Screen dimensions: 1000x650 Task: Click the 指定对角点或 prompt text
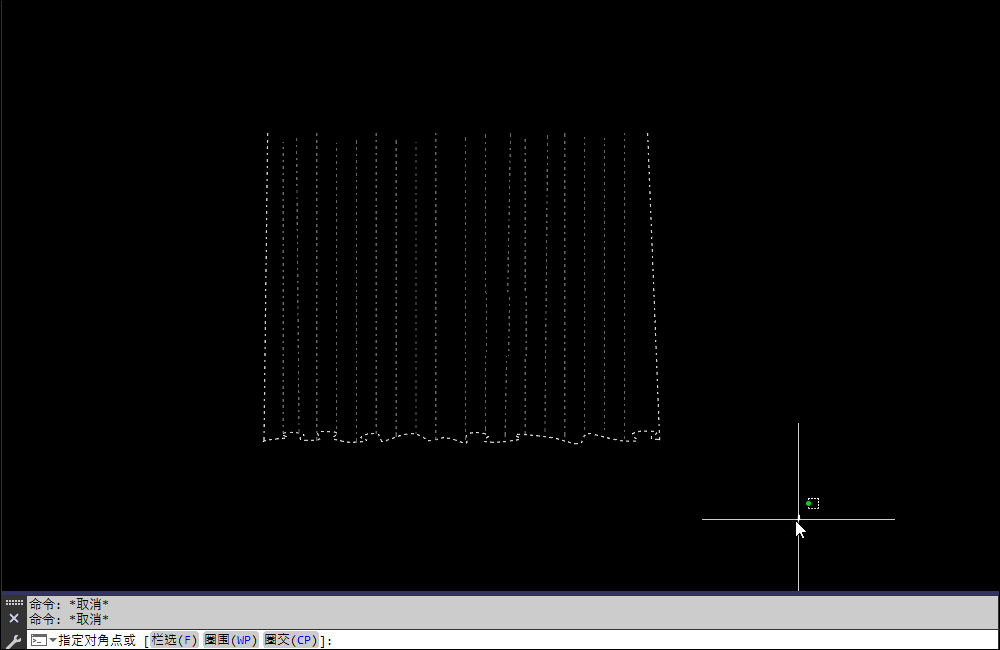tap(97, 640)
